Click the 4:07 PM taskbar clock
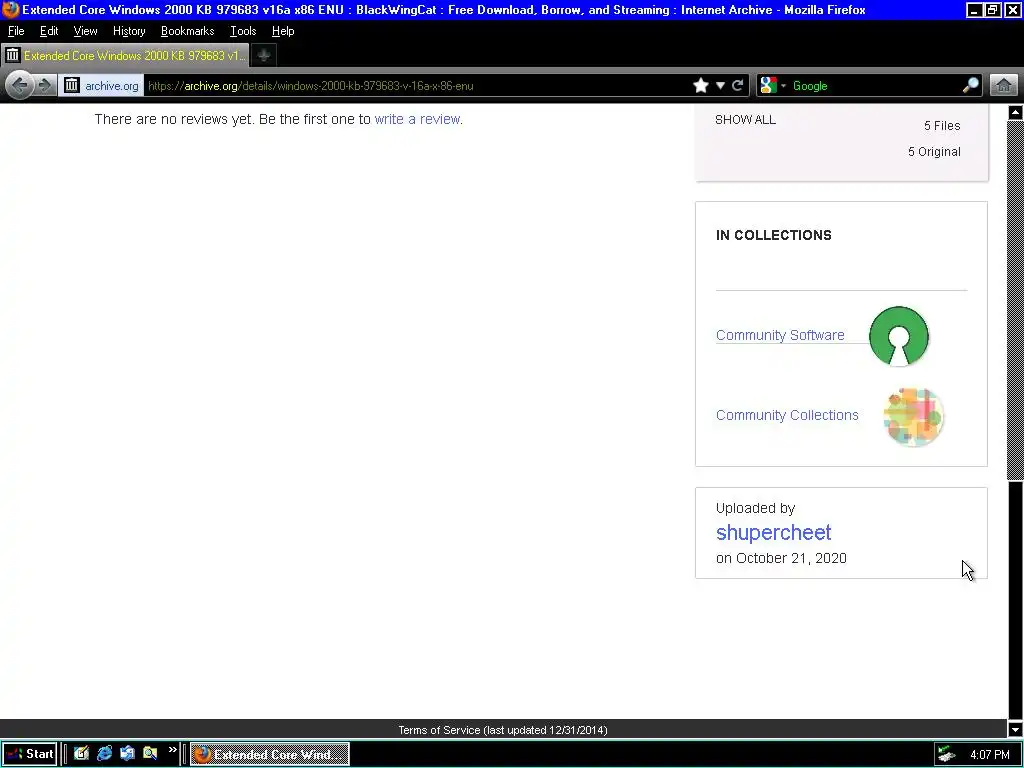The image size is (1024, 768). (989, 754)
